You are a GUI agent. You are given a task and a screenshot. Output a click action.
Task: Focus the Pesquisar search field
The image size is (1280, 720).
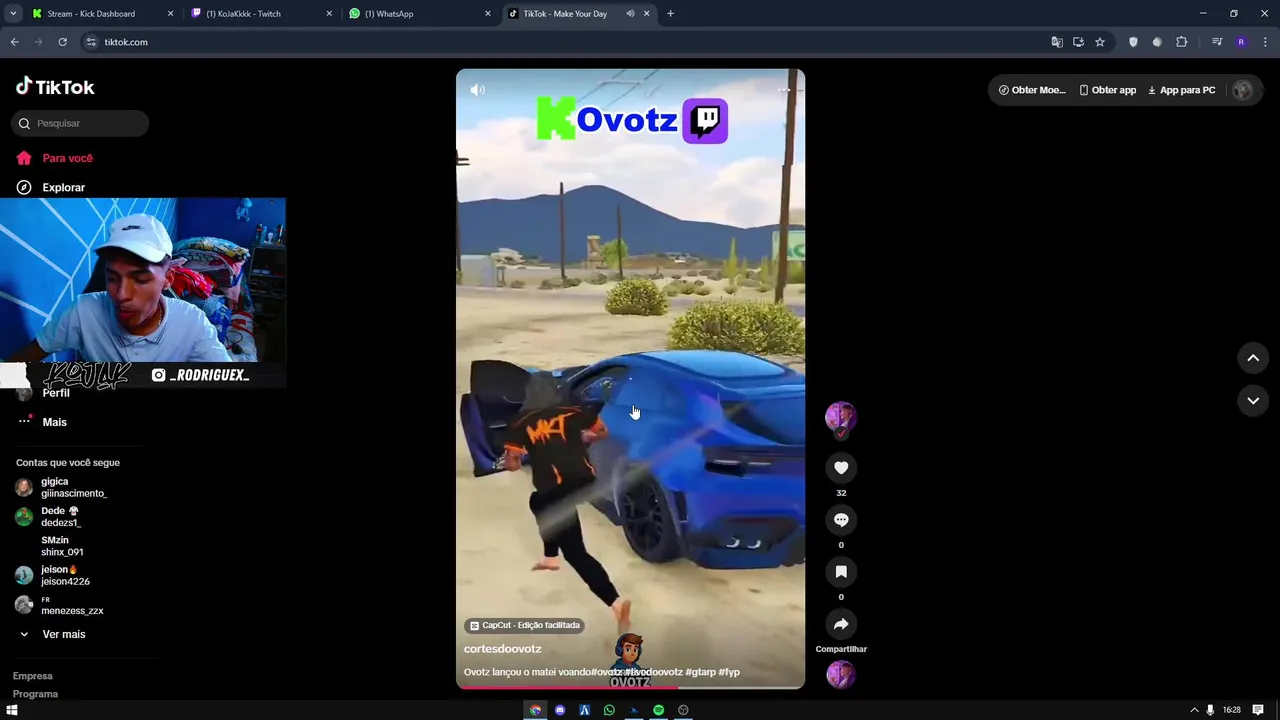(80, 123)
